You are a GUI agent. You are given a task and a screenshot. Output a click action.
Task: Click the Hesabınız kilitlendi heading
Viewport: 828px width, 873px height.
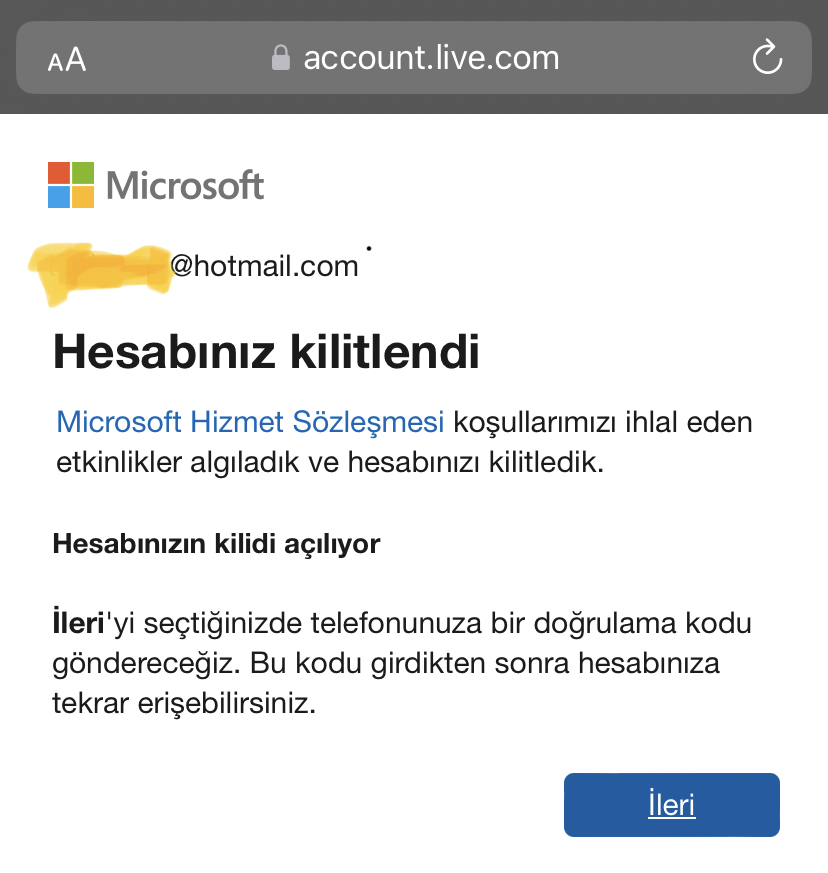tap(266, 352)
